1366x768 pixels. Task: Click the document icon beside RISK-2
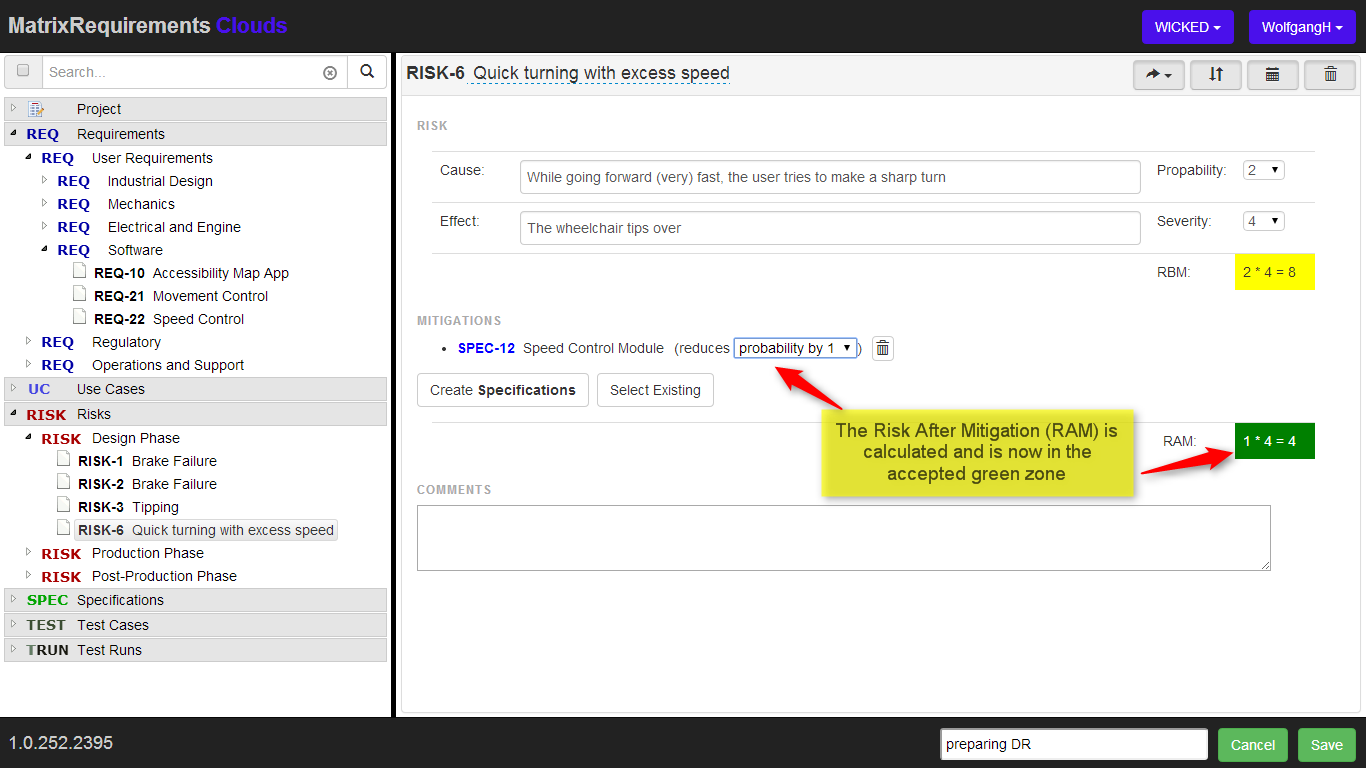(64, 483)
